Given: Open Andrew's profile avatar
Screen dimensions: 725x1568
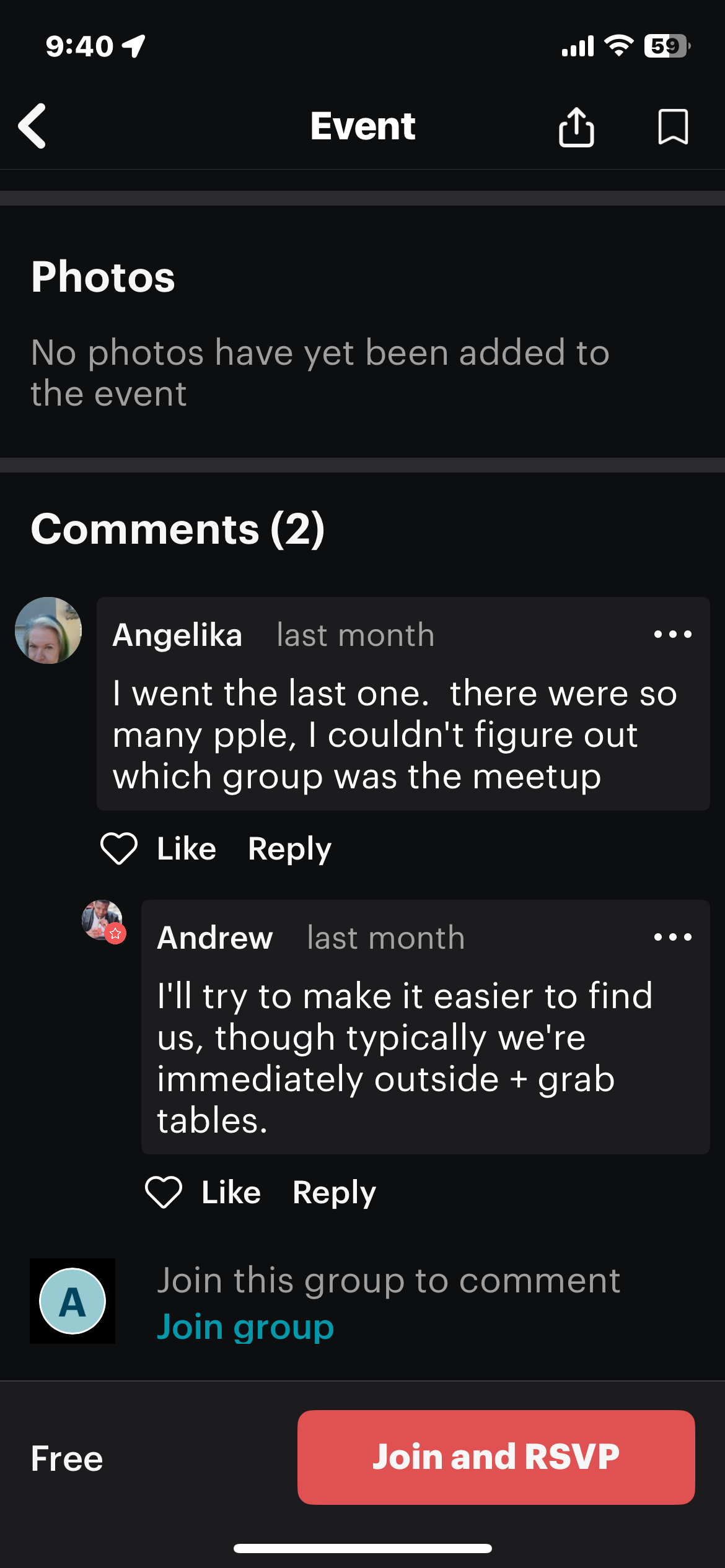Looking at the screenshot, I should point(100,918).
